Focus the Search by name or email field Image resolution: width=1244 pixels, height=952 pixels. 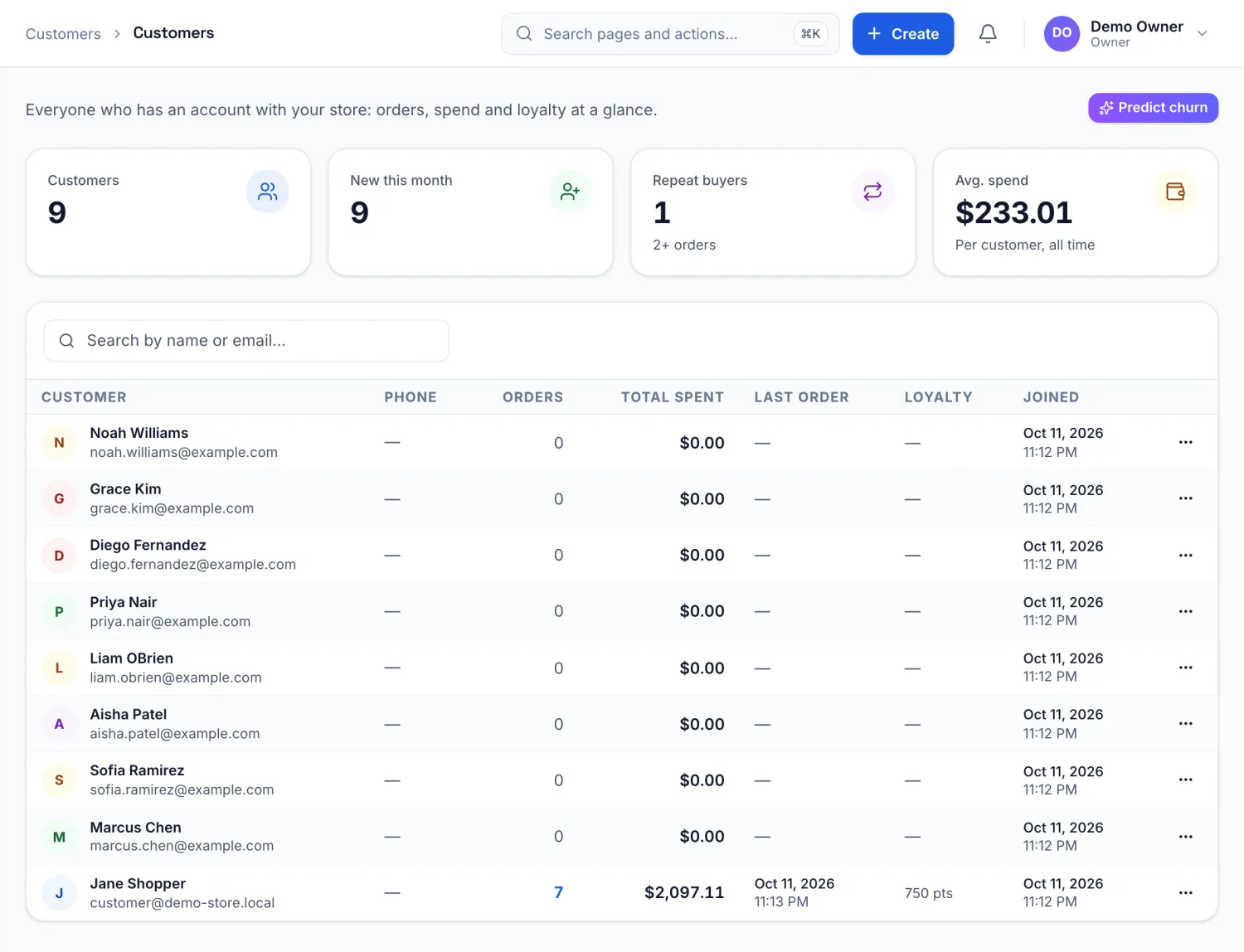point(246,341)
